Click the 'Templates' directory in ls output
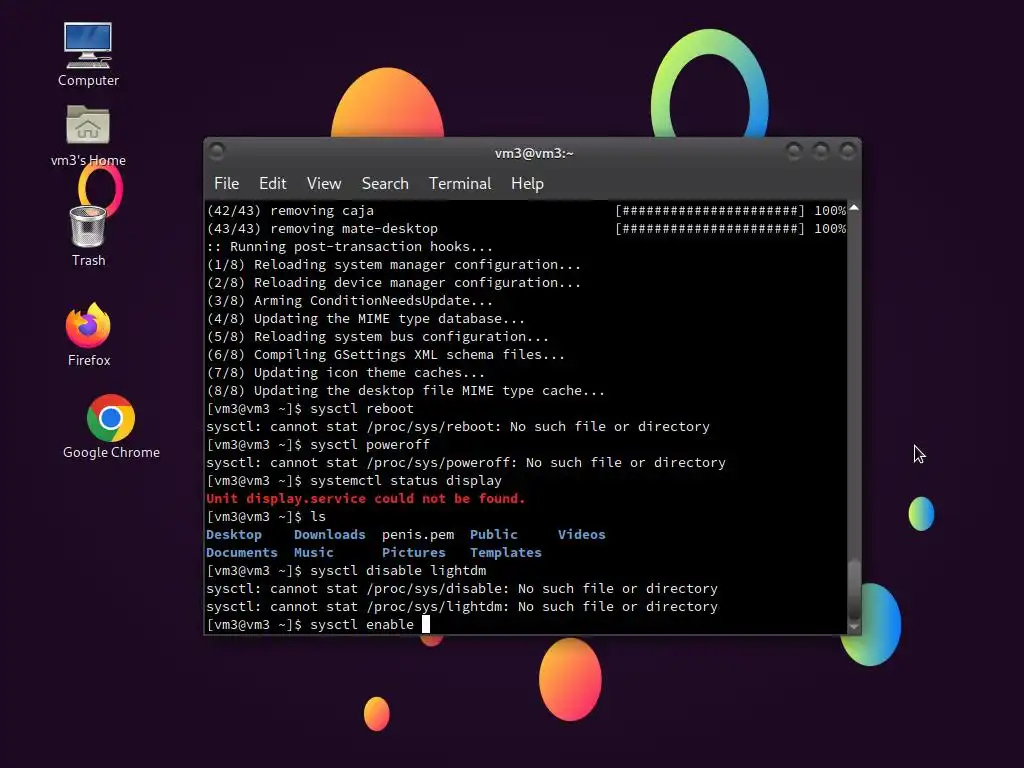Screen dimensions: 1024x768 point(506,552)
